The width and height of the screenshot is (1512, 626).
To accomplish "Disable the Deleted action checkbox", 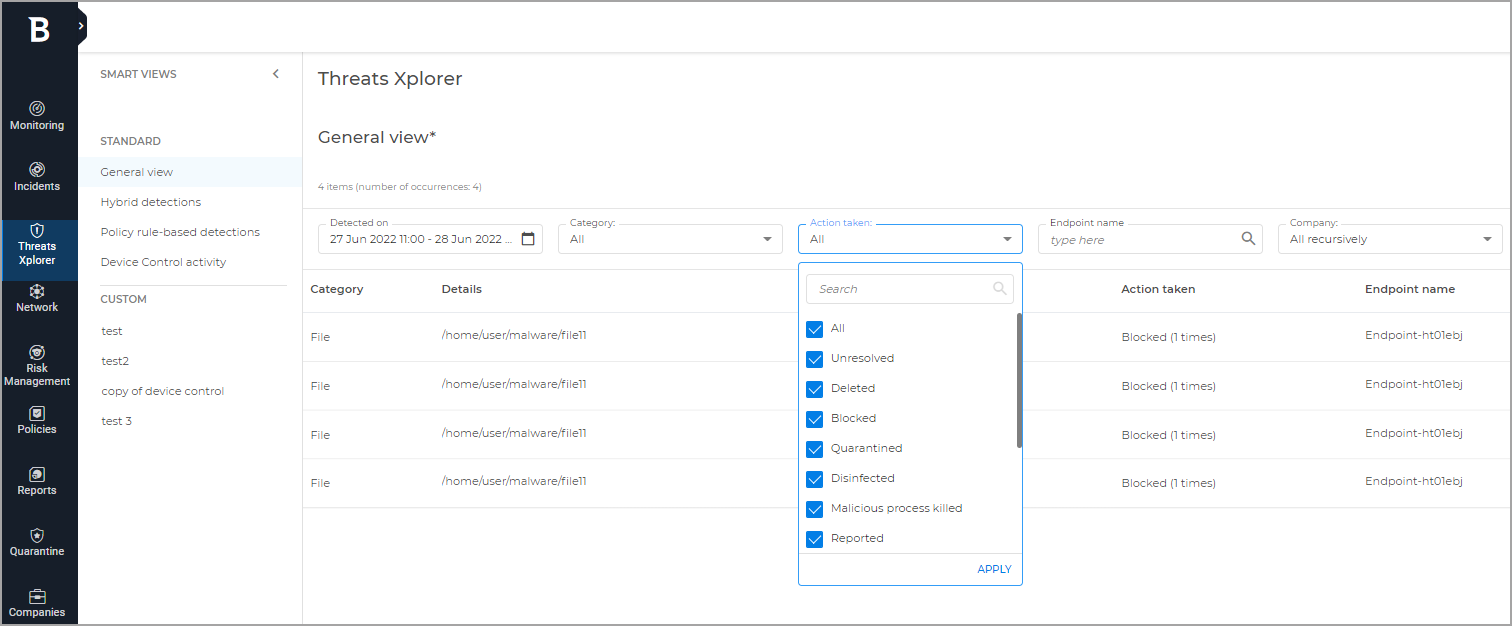I will point(814,388).
